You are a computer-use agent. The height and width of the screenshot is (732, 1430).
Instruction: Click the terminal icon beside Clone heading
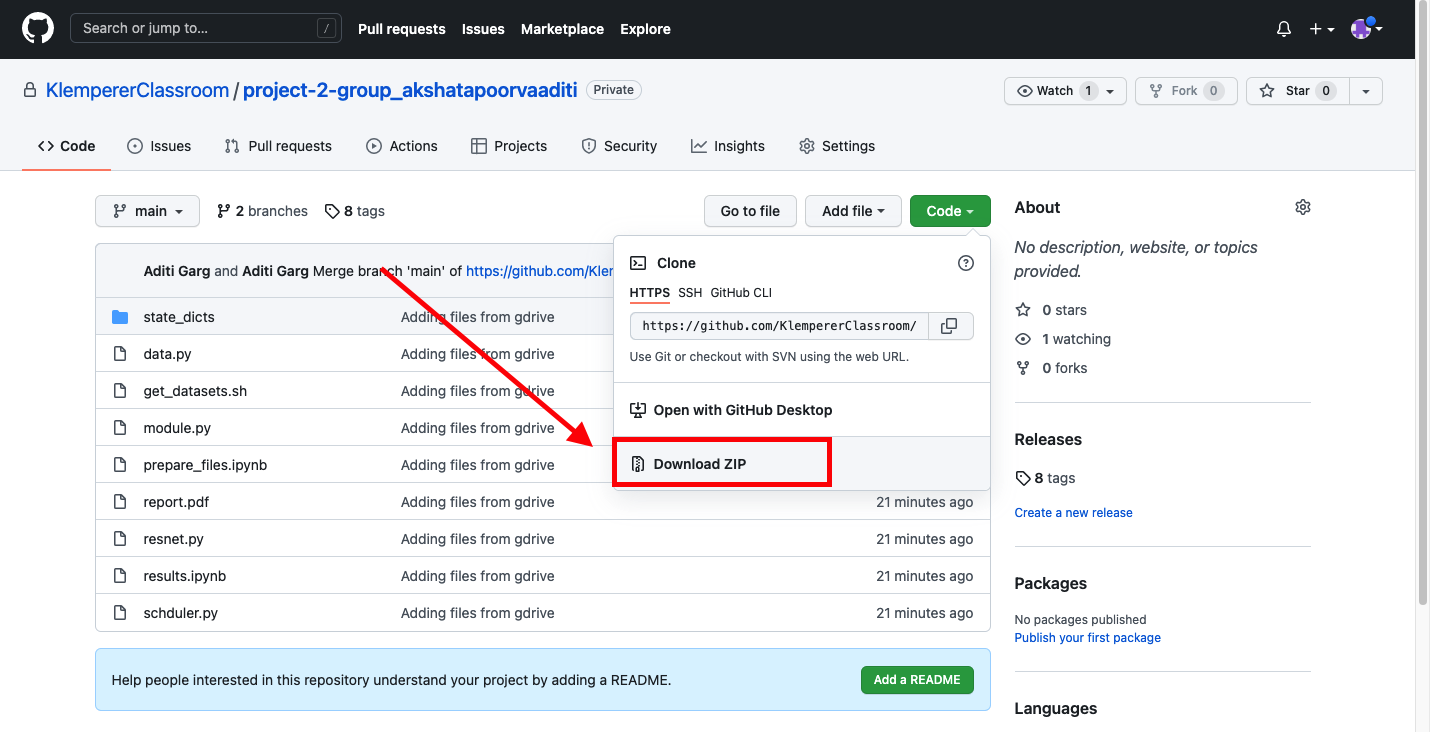point(638,263)
